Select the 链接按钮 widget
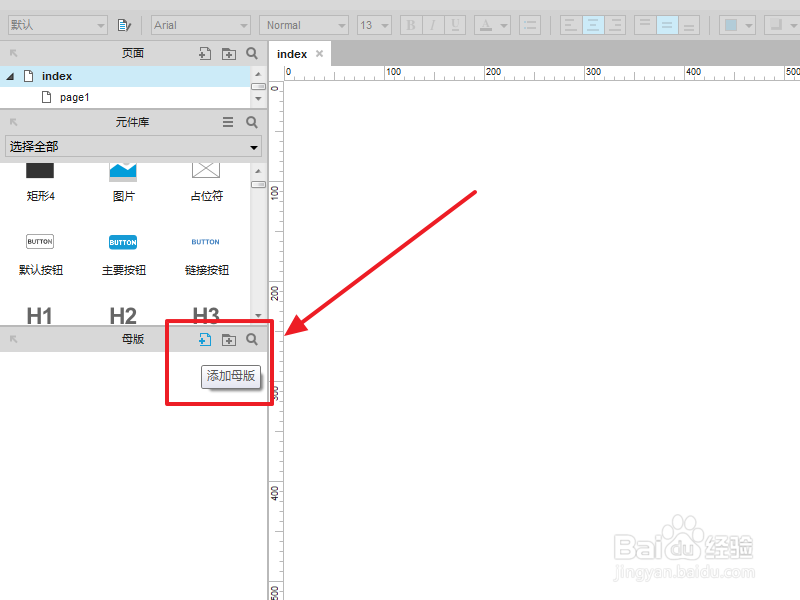 point(206,254)
